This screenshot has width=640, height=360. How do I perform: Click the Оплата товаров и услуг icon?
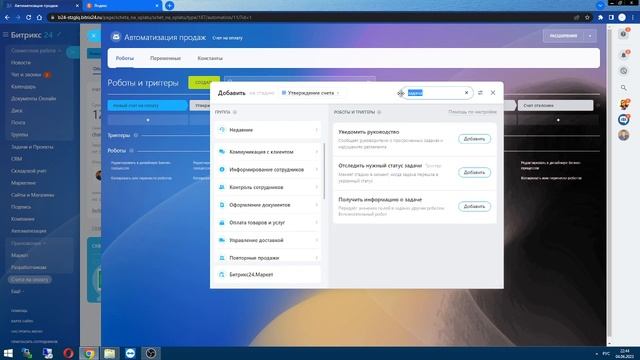point(222,222)
